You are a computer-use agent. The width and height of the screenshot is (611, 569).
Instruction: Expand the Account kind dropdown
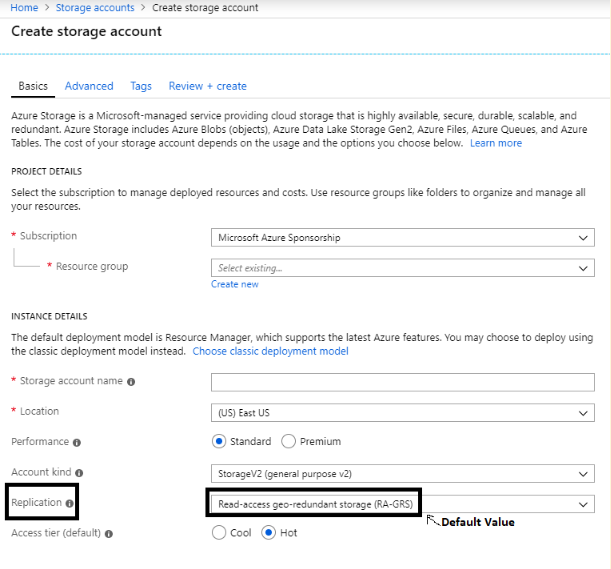point(402,473)
